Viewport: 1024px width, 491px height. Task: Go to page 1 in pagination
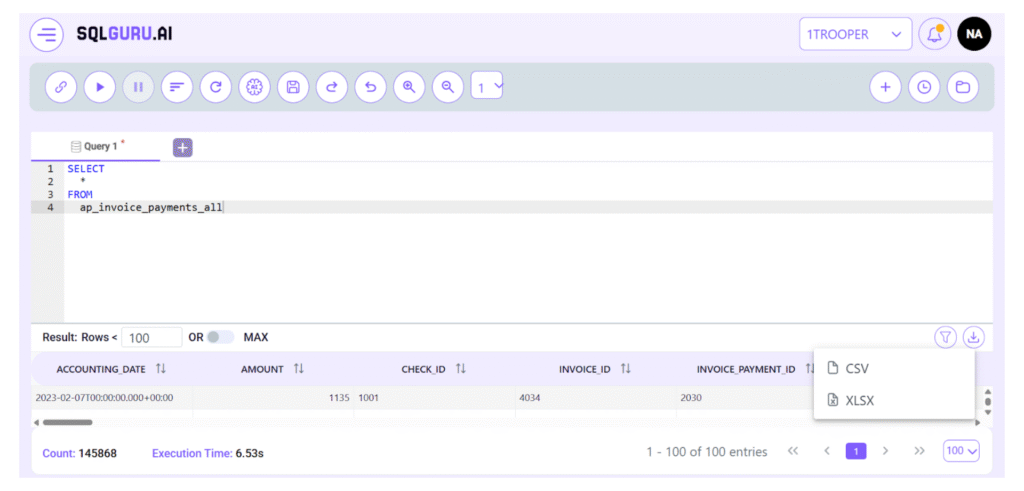pos(855,451)
